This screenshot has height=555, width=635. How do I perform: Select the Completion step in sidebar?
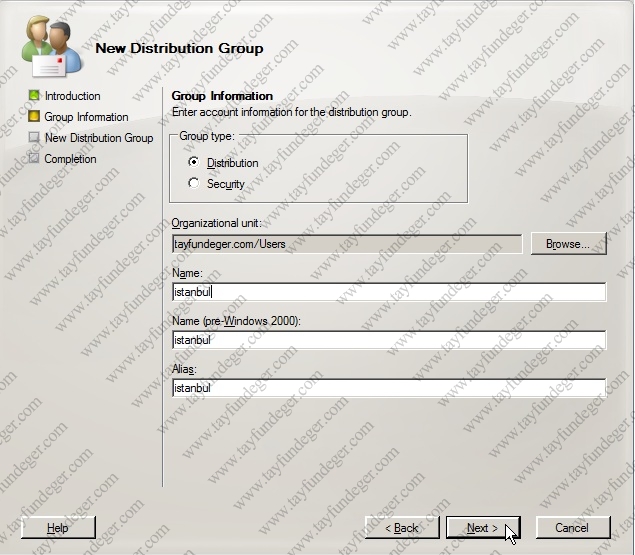point(70,159)
